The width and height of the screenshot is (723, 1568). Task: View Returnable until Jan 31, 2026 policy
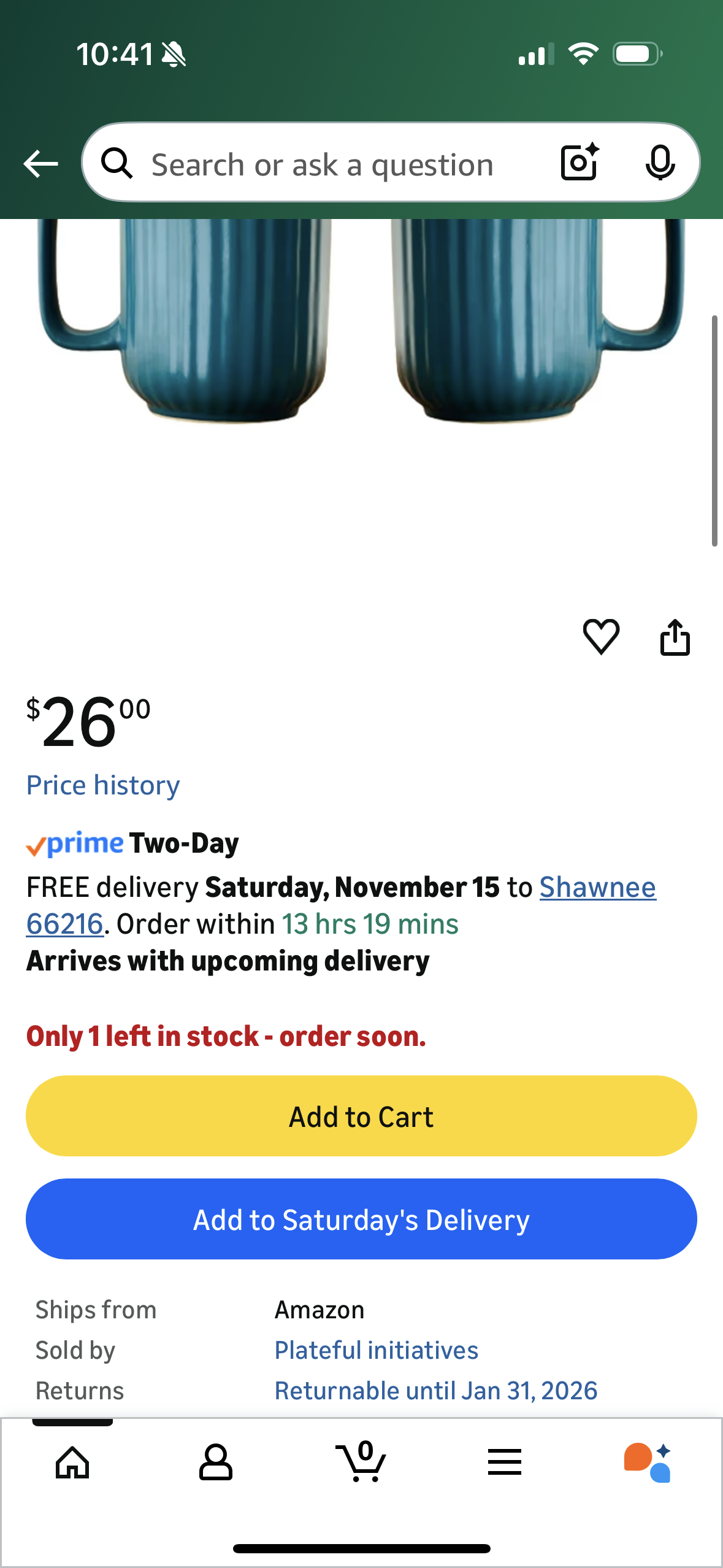click(x=435, y=1391)
